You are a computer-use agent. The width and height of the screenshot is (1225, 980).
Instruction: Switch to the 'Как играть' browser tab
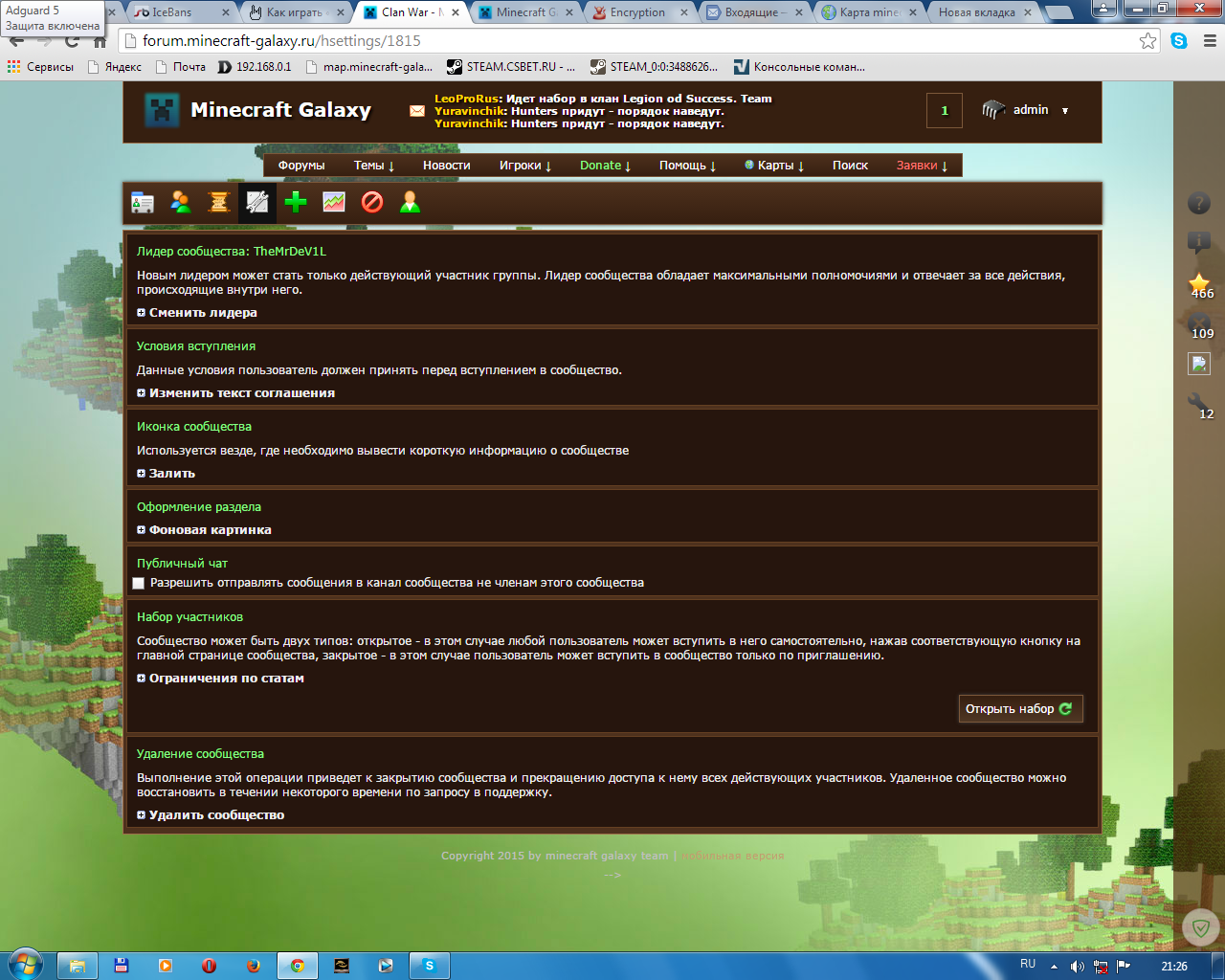pos(297,12)
